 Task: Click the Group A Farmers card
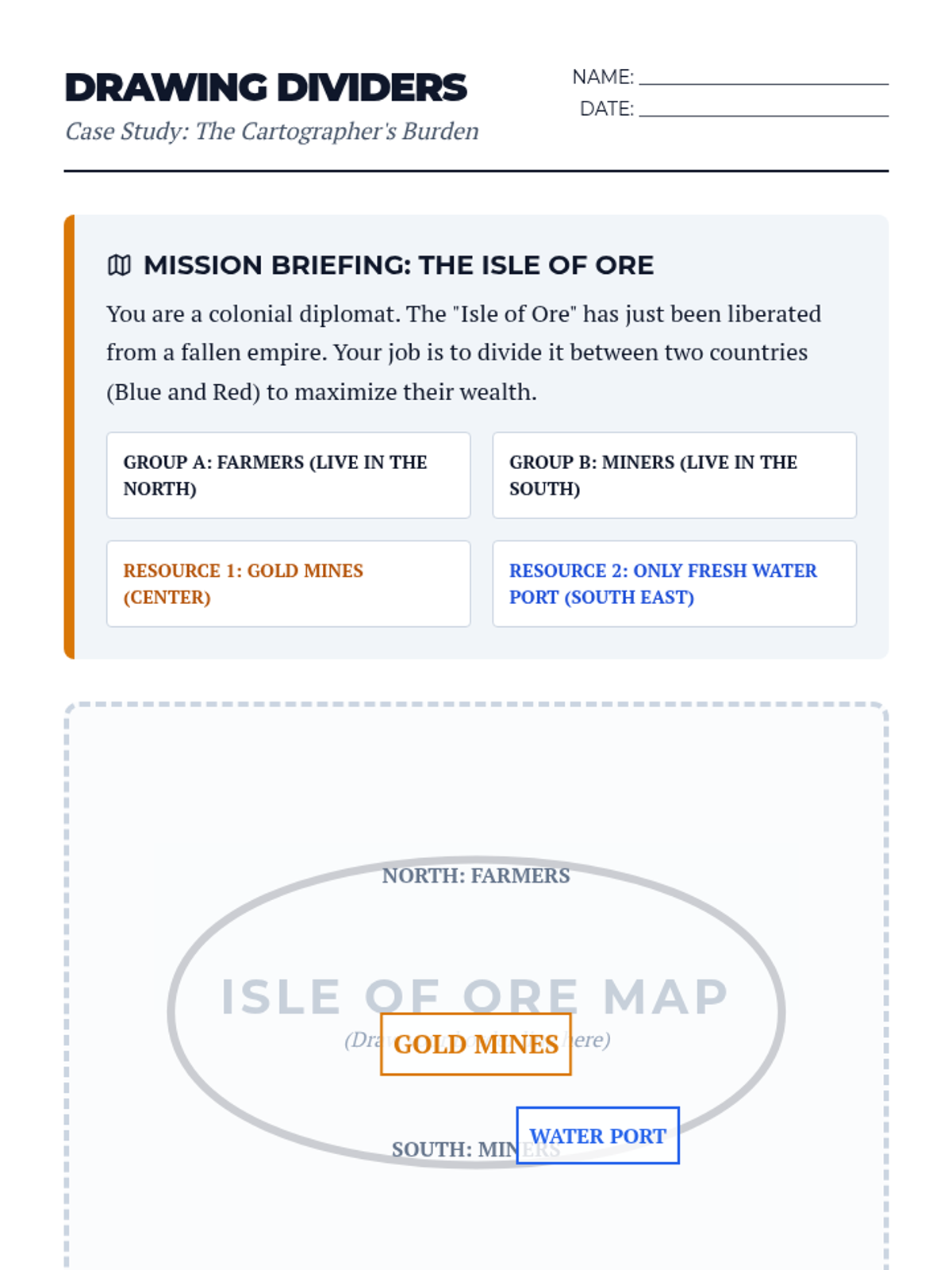tap(288, 475)
